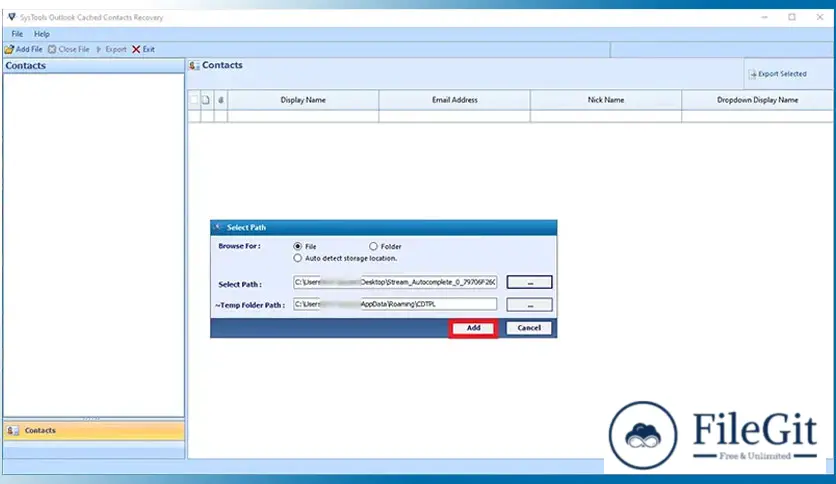
Task: Click the Export Selected button
Action: (777, 74)
